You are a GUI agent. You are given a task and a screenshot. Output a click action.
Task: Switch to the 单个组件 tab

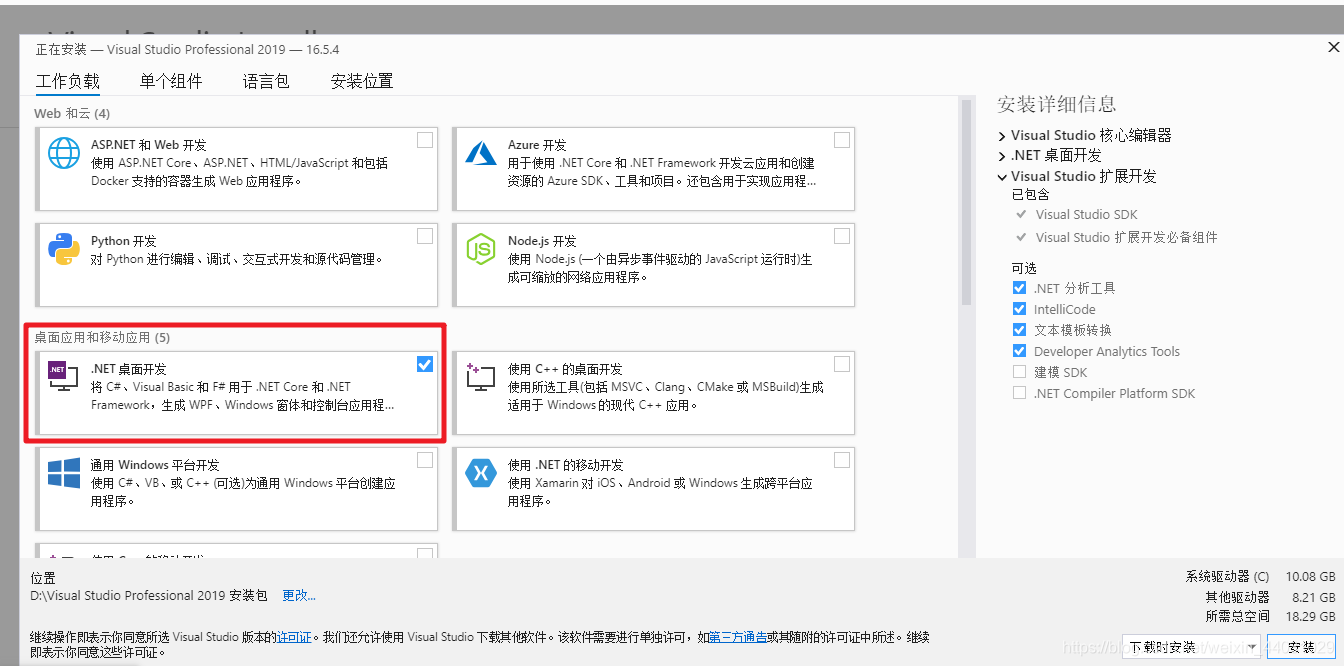tap(171, 82)
